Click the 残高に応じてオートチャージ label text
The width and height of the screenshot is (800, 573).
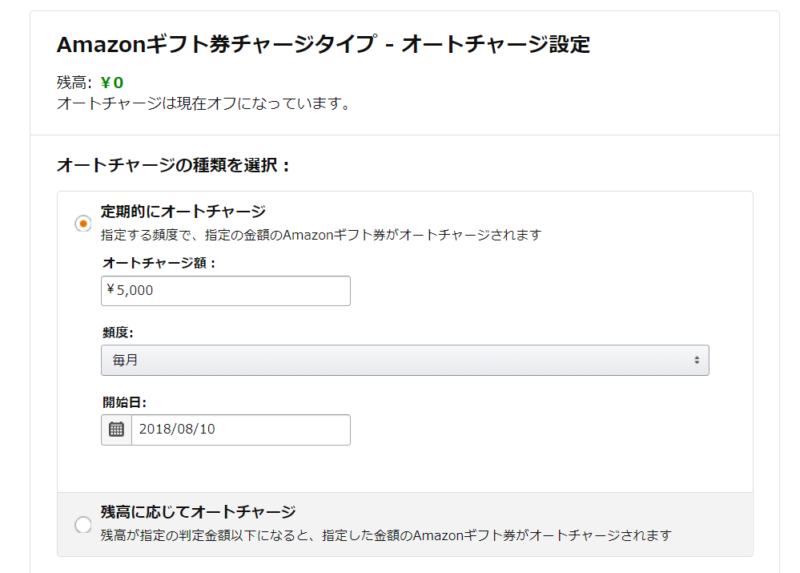(198, 512)
